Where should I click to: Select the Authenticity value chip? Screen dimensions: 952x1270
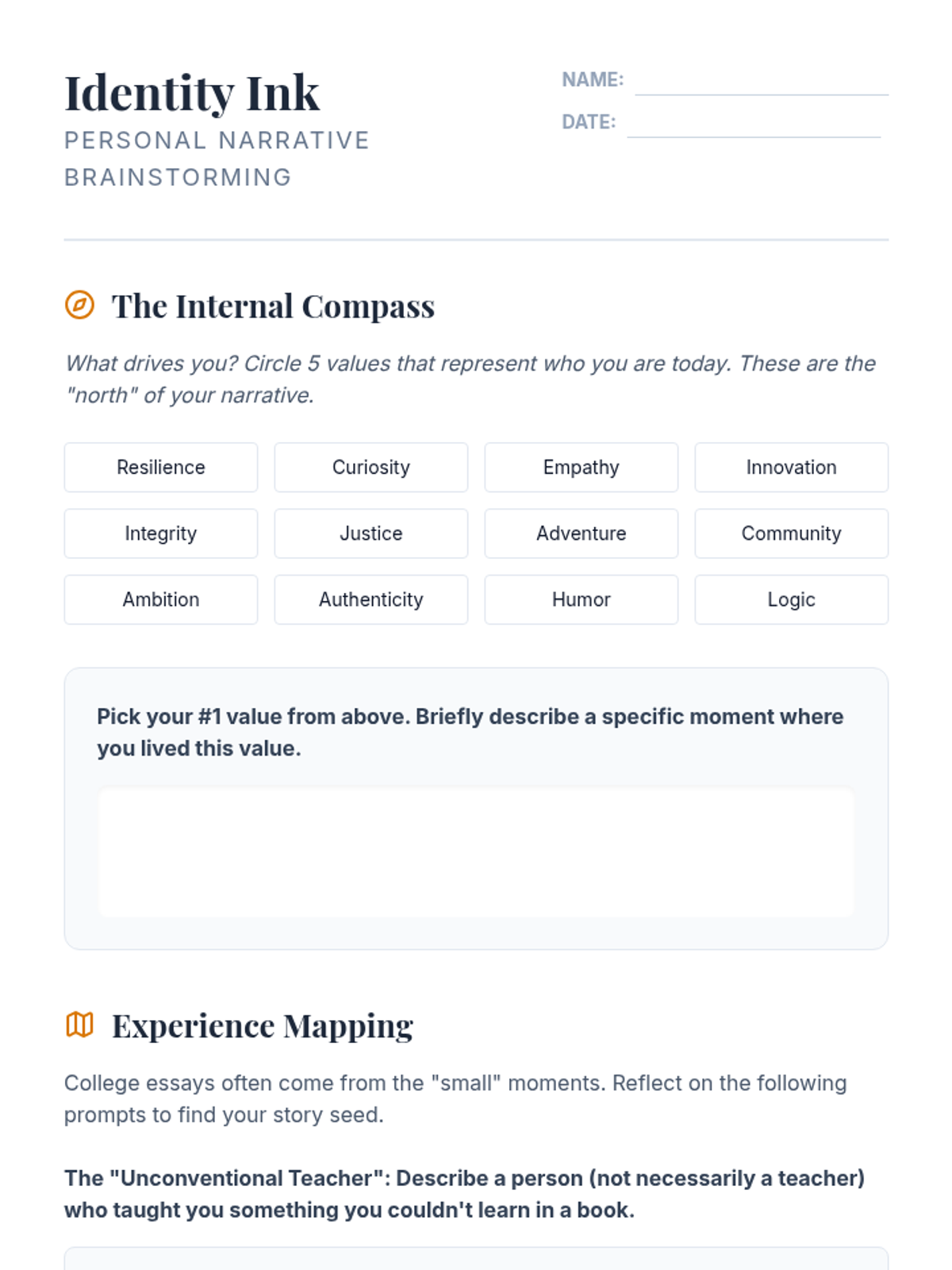371,599
